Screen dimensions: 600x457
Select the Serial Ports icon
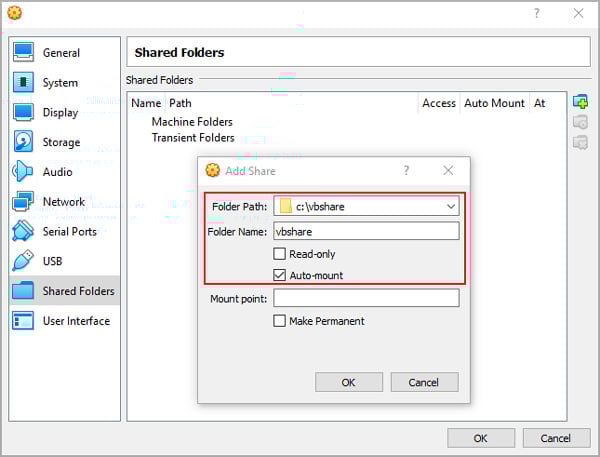(23, 231)
